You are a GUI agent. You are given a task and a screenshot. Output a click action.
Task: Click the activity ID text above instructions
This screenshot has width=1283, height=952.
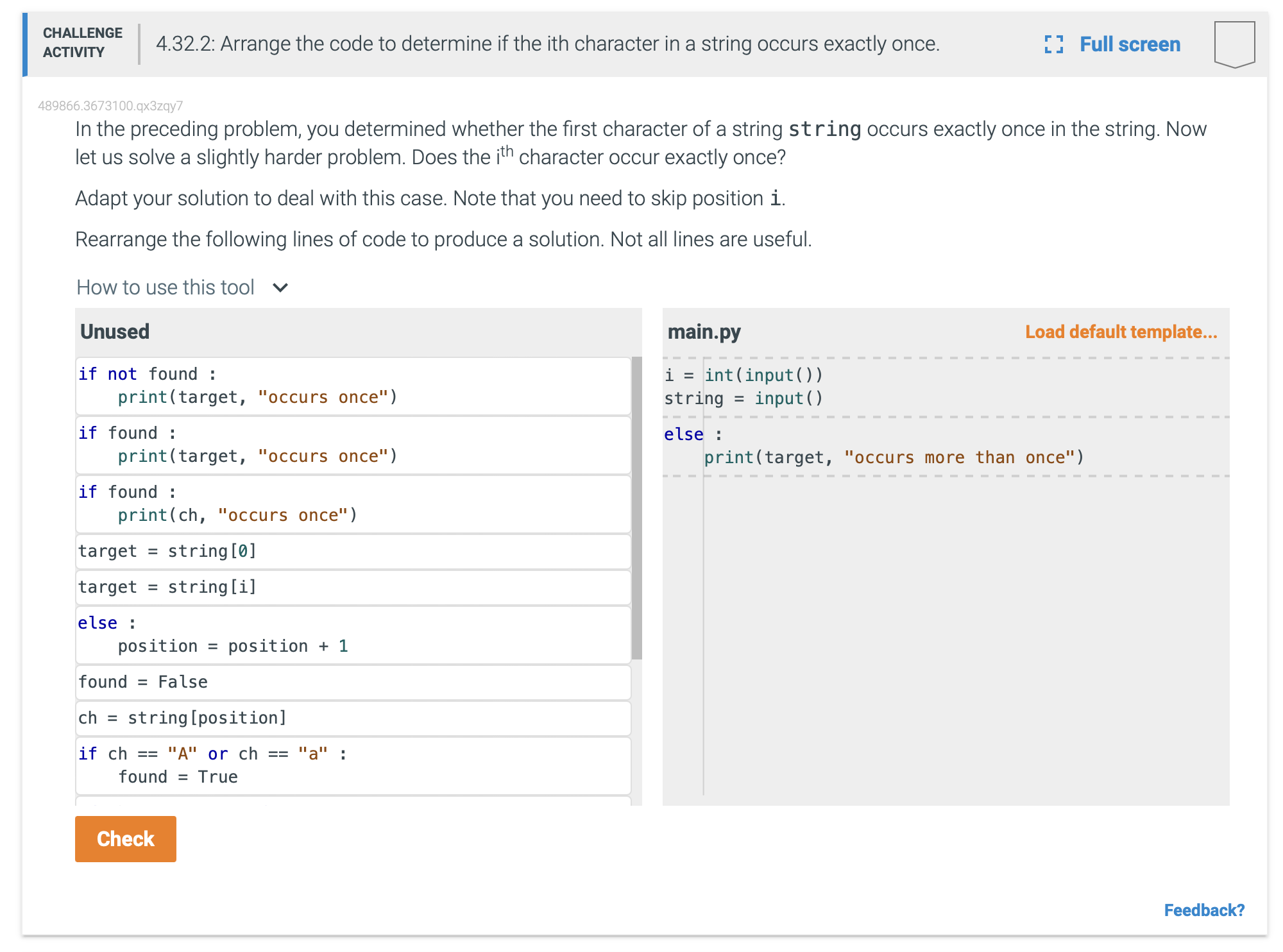(110, 106)
